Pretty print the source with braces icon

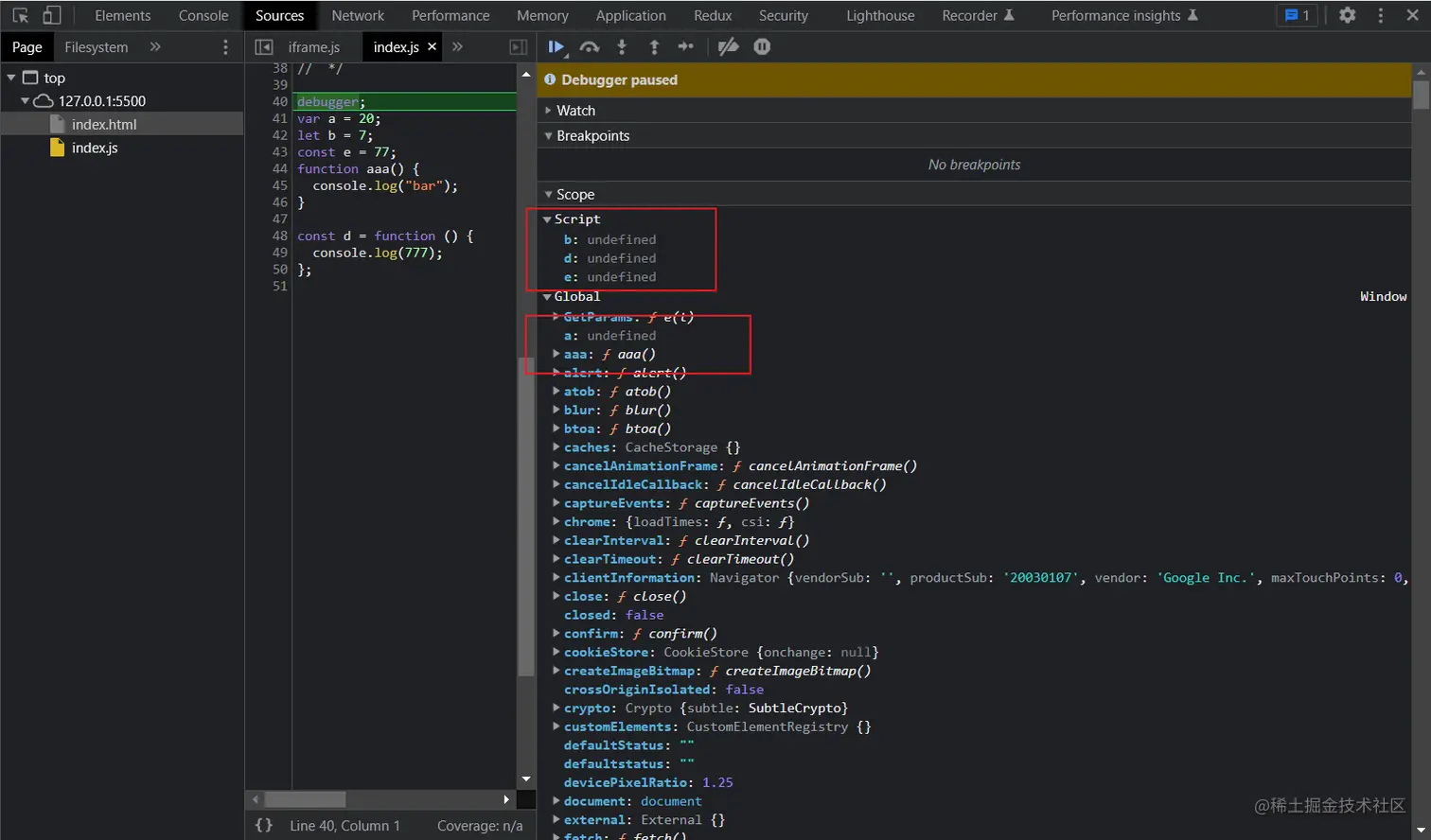pos(264,826)
